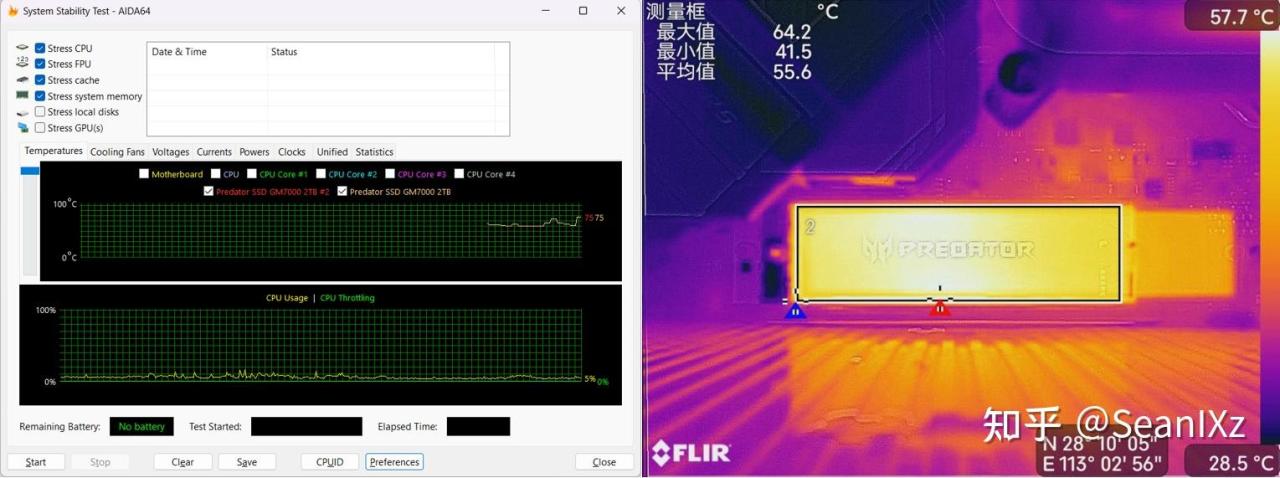Switch to the Unified tab
The width and height of the screenshot is (1280, 478).
(332, 152)
